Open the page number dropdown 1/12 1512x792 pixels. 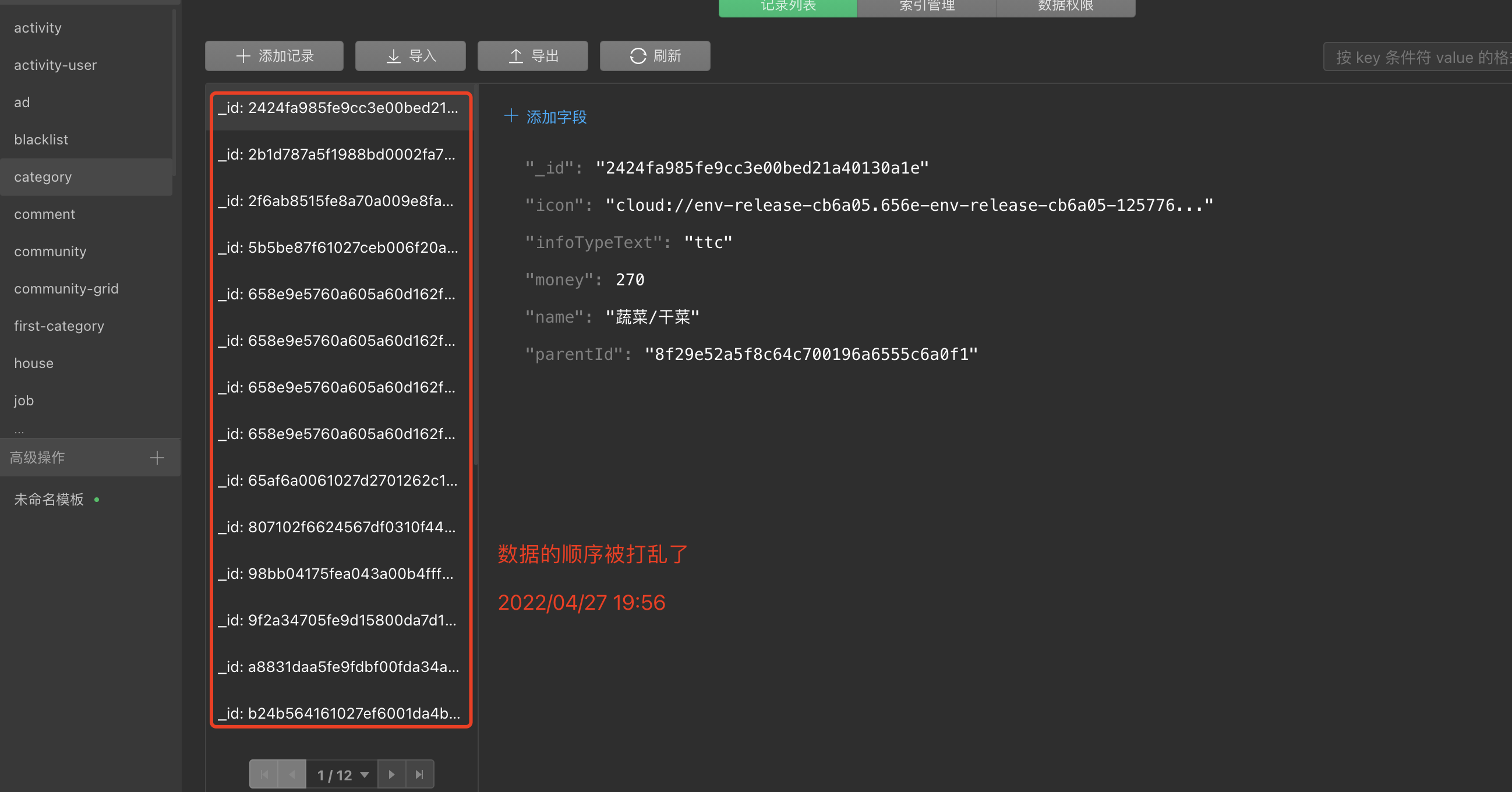(342, 775)
